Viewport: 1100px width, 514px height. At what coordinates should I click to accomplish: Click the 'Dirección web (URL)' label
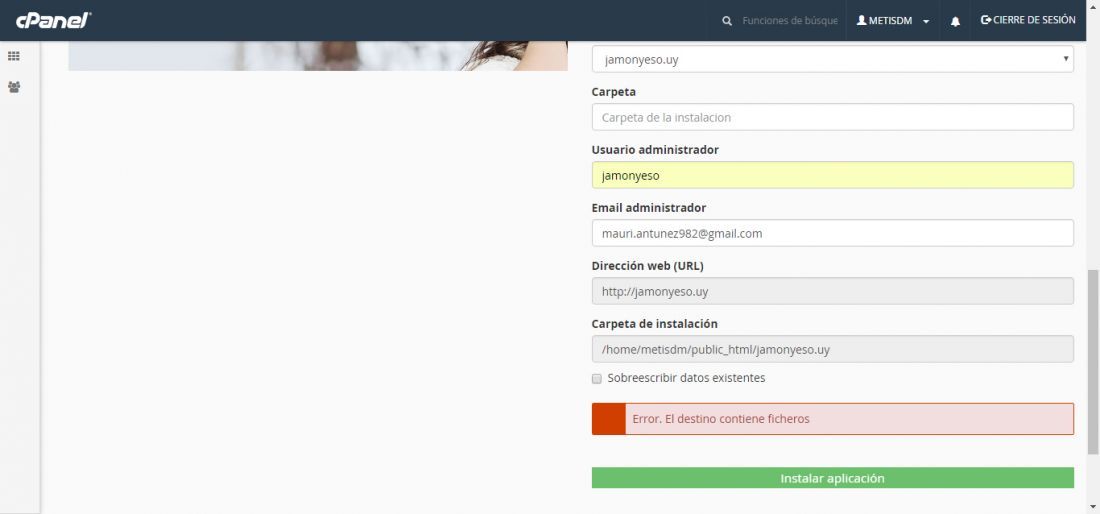pyautogui.click(x=648, y=266)
